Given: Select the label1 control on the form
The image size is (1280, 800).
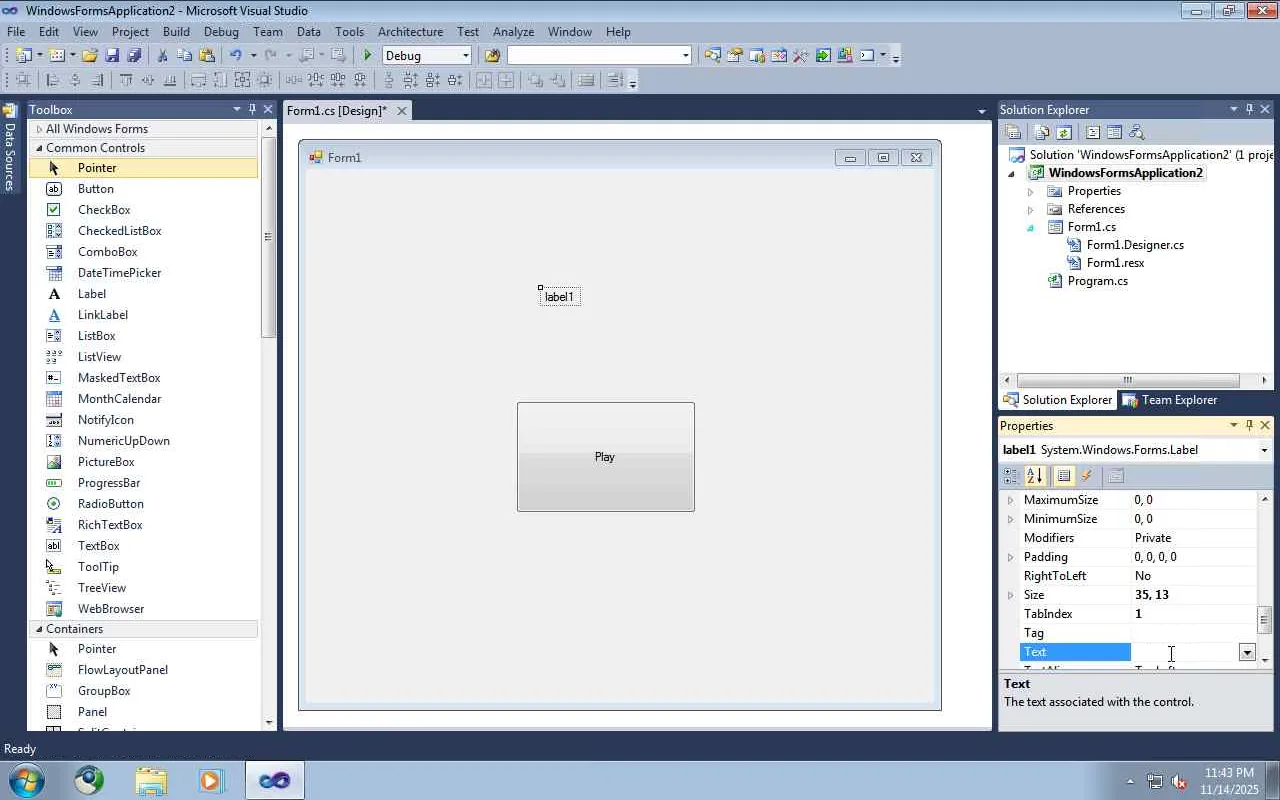Looking at the screenshot, I should 559,297.
